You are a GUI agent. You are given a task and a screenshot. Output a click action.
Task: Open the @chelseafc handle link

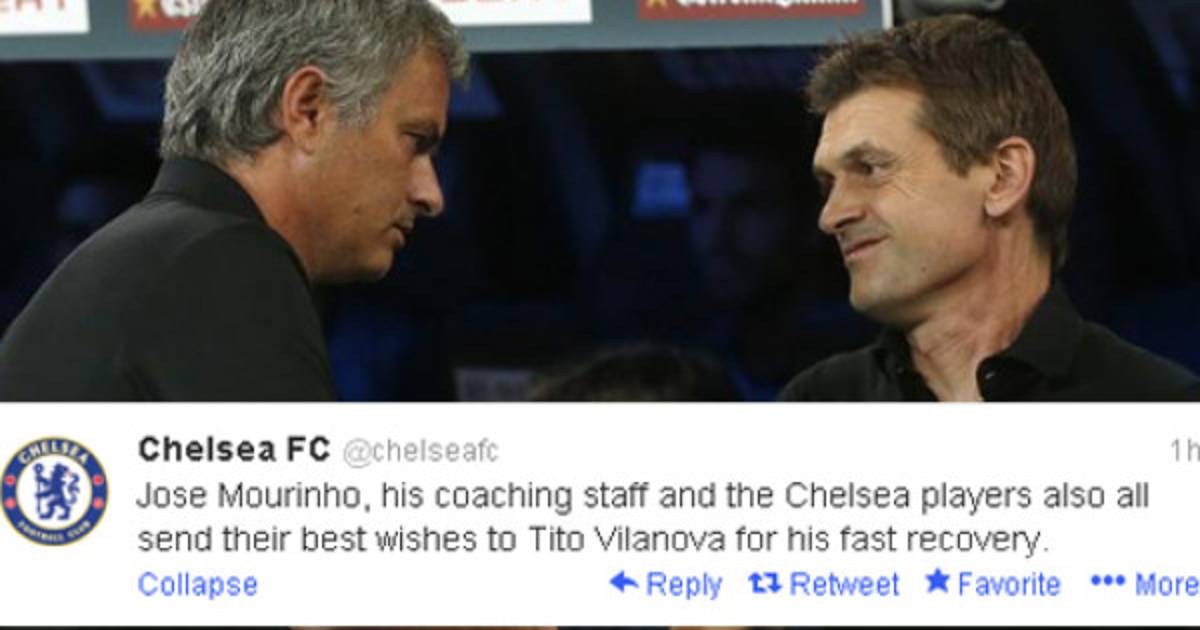point(420,453)
